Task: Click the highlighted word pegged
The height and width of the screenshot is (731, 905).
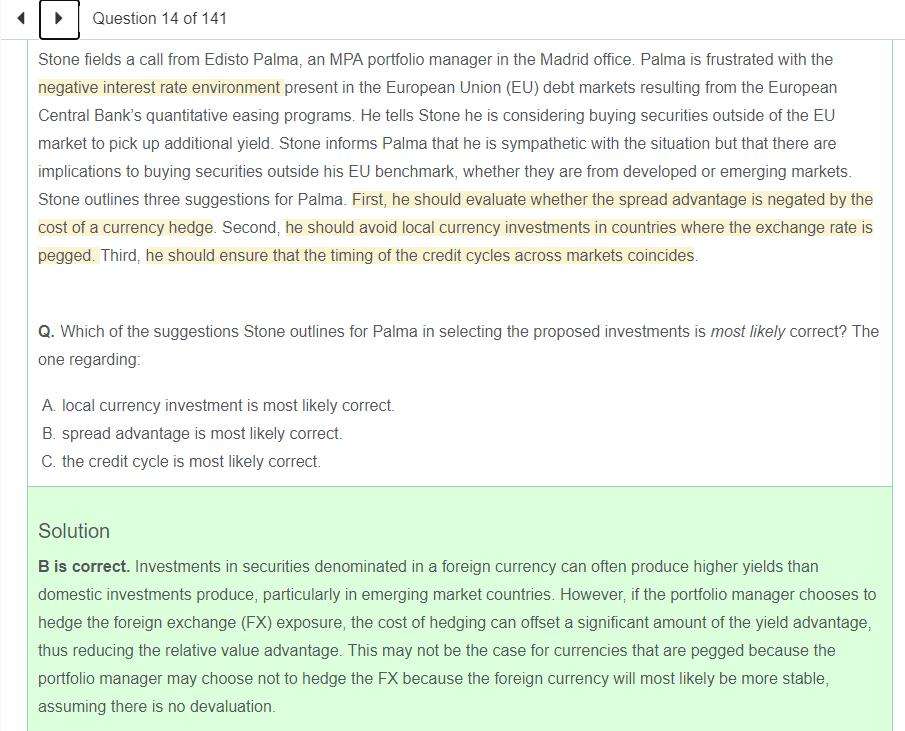Action: click(66, 256)
